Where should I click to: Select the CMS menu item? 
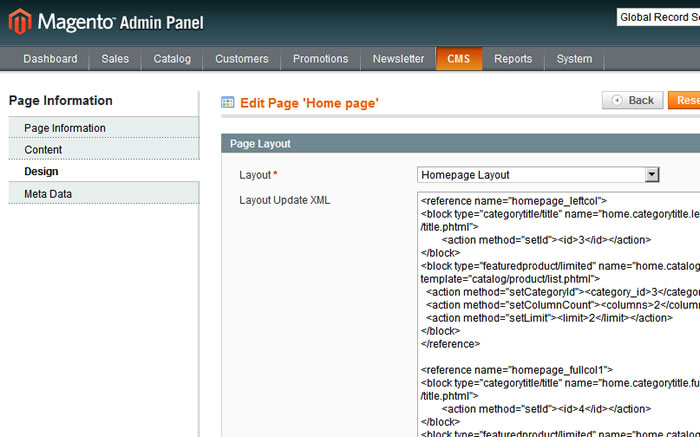point(459,59)
